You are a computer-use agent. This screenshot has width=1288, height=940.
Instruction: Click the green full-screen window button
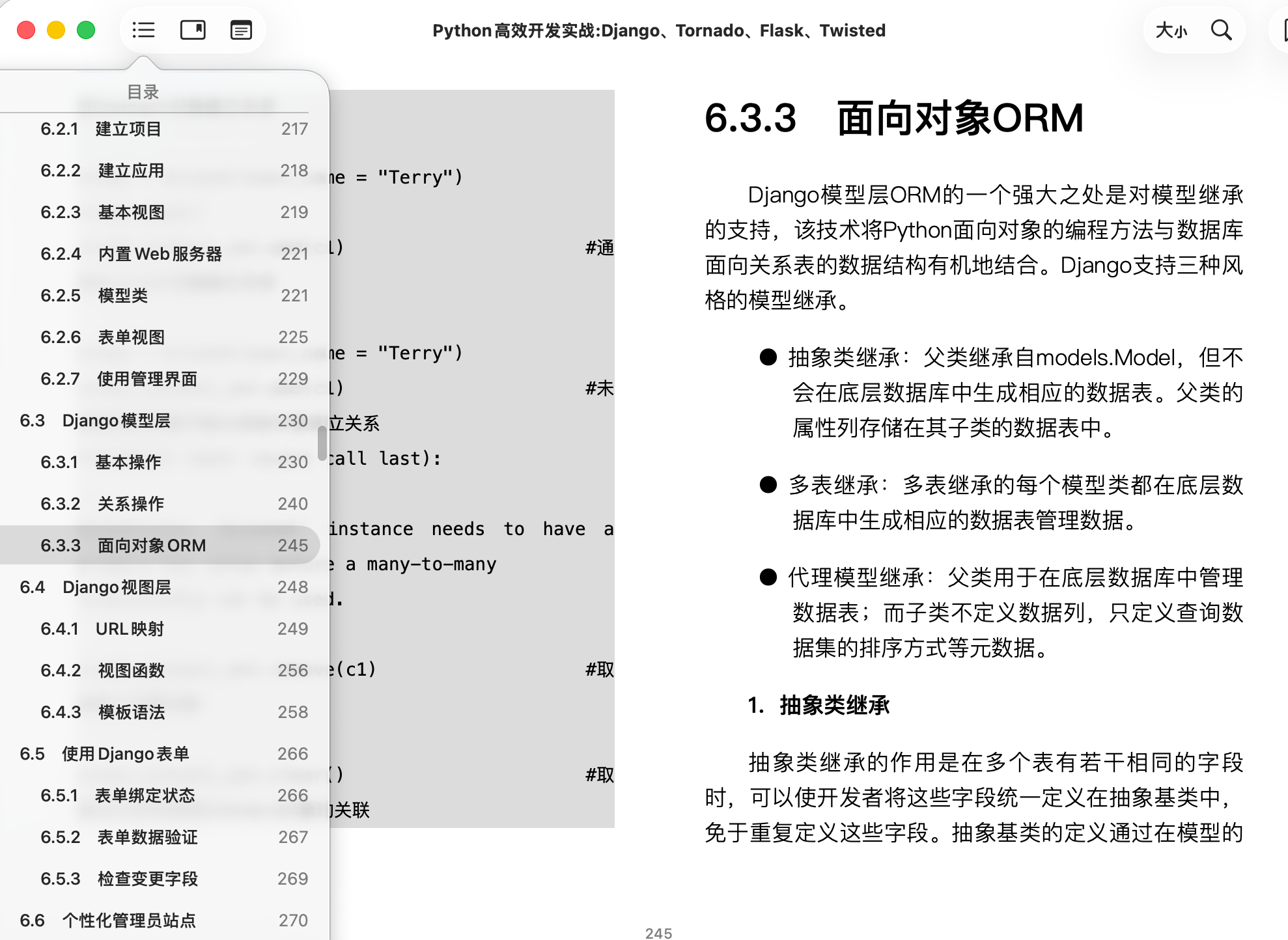tap(86, 30)
